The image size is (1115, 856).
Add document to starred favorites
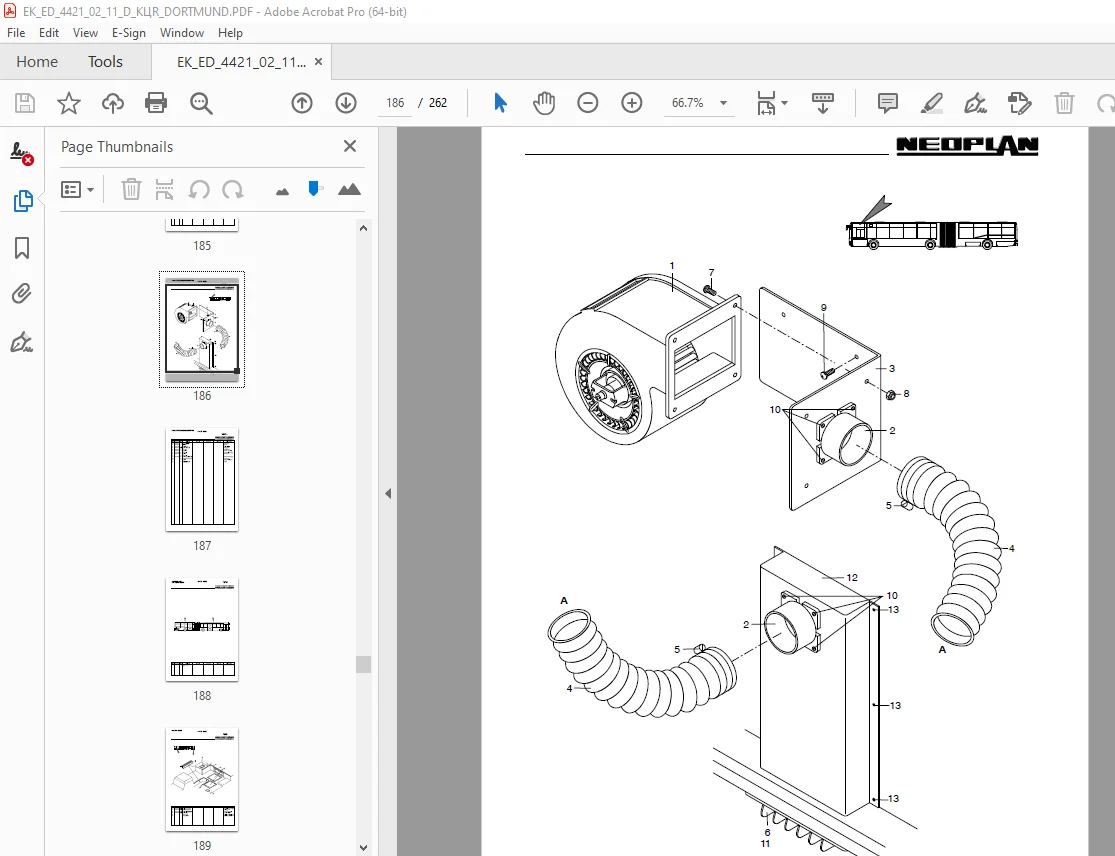[x=69, y=103]
